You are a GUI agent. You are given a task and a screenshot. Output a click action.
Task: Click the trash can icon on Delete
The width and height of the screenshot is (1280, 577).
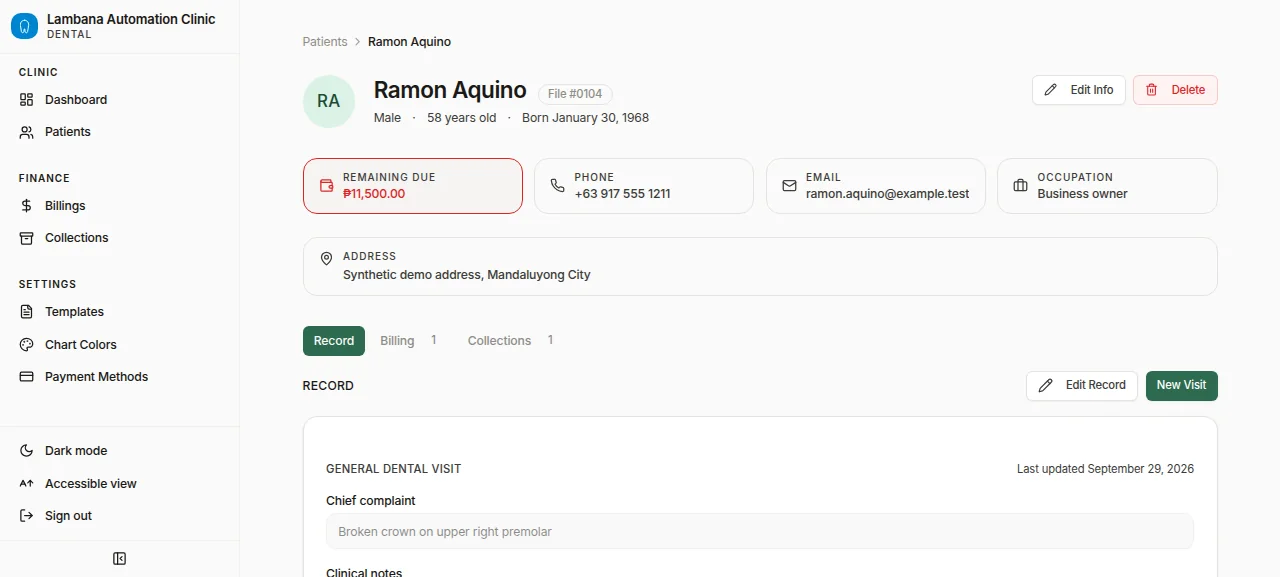coord(1151,90)
